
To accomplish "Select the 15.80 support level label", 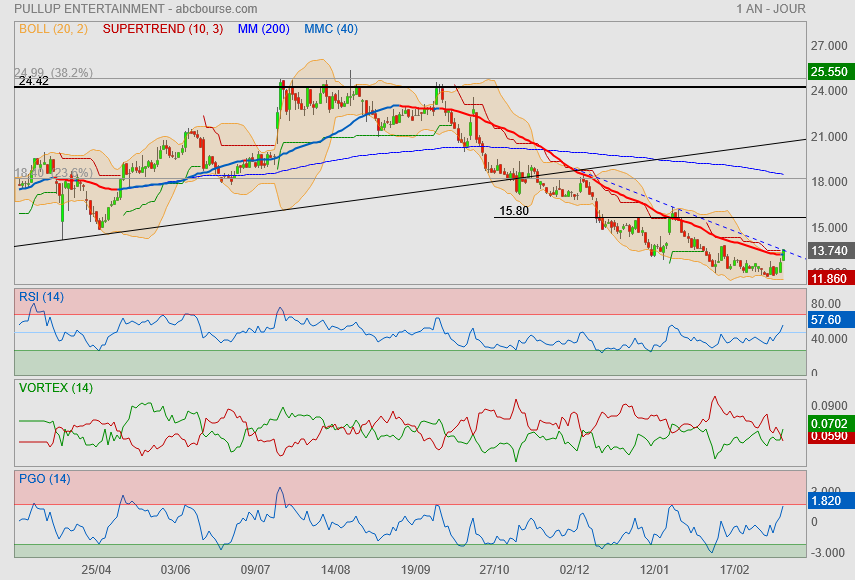I will 513,212.
